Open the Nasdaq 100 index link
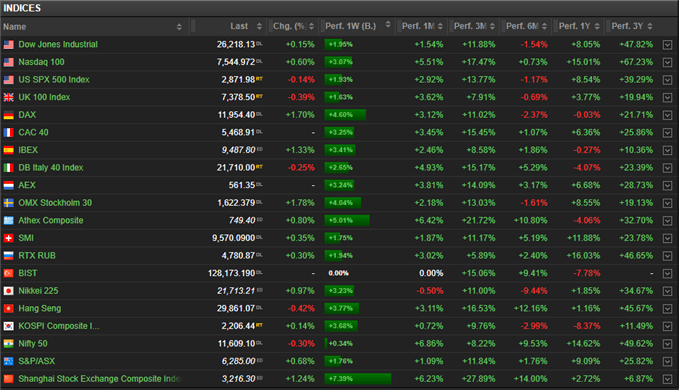 coord(42,62)
